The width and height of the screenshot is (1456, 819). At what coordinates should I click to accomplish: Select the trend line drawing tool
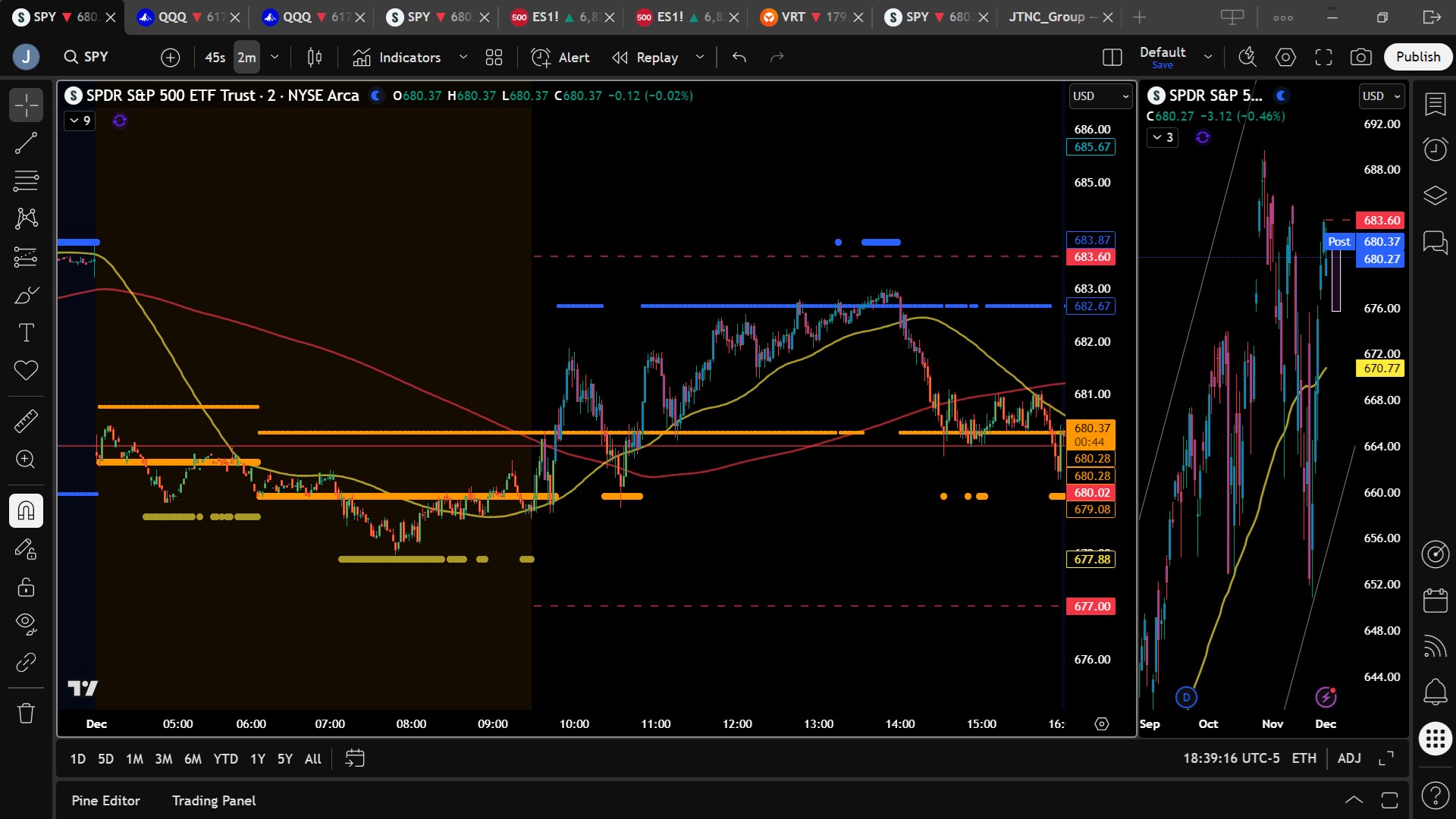tap(26, 143)
